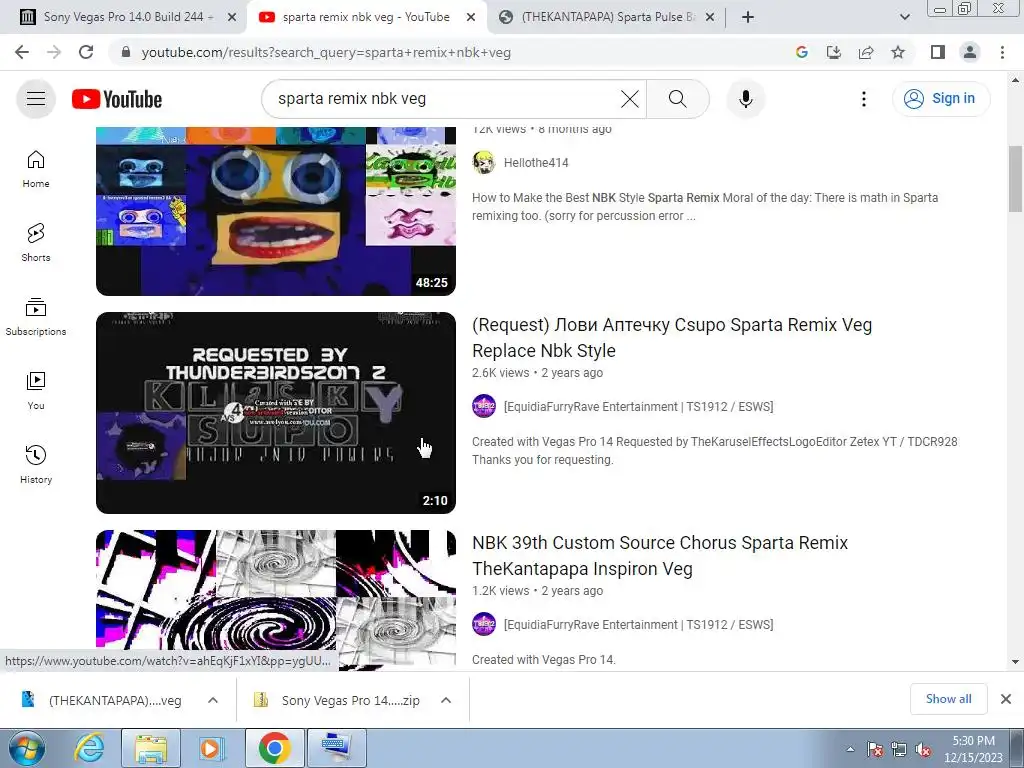This screenshot has height=768, width=1024.
Task: Bookmark this page with star icon
Action: (898, 52)
